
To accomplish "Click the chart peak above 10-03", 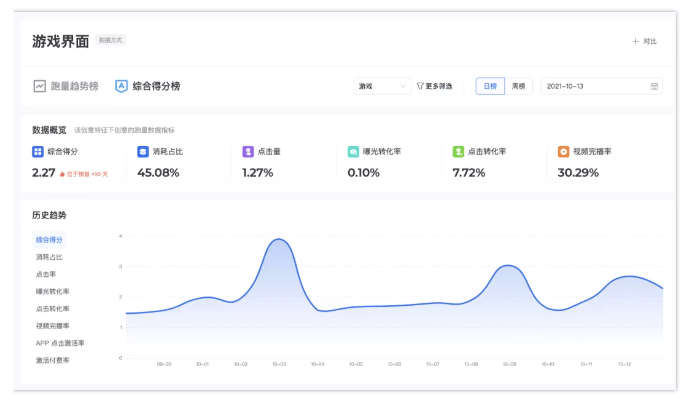I will (279, 239).
